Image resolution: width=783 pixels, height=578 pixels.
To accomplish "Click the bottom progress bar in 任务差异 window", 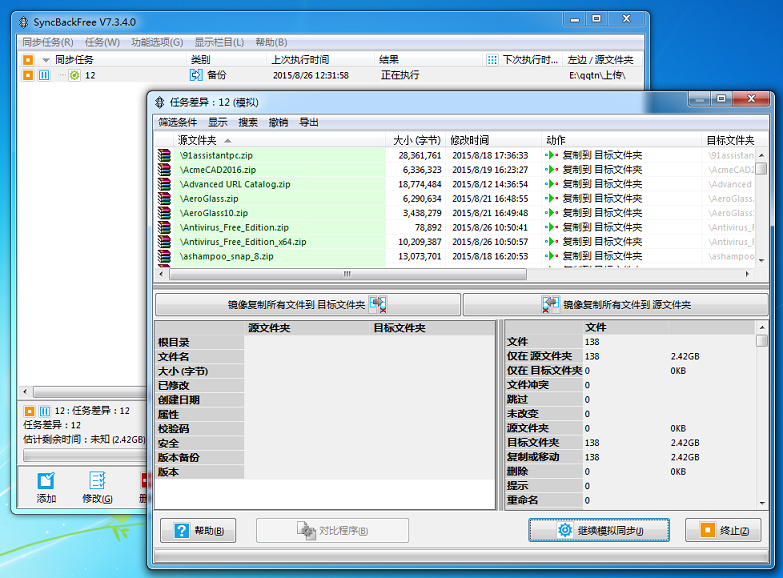I will coord(461,556).
